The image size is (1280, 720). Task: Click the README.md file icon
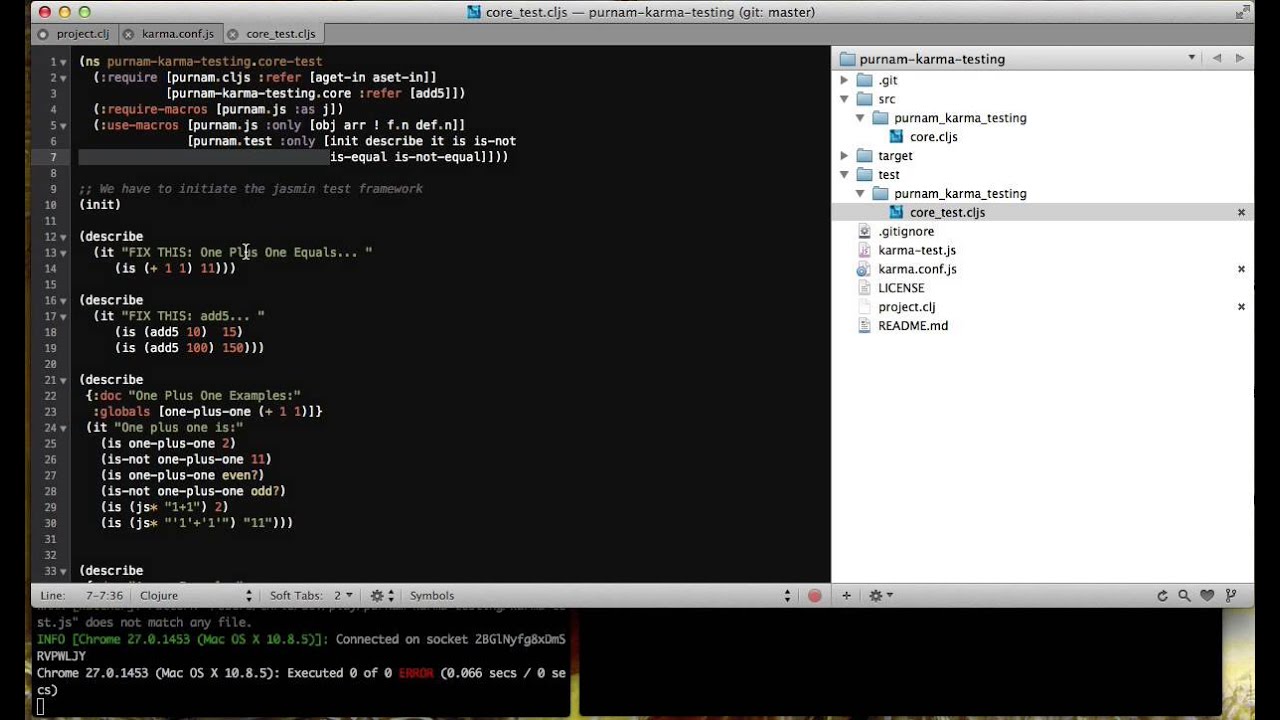tap(864, 326)
